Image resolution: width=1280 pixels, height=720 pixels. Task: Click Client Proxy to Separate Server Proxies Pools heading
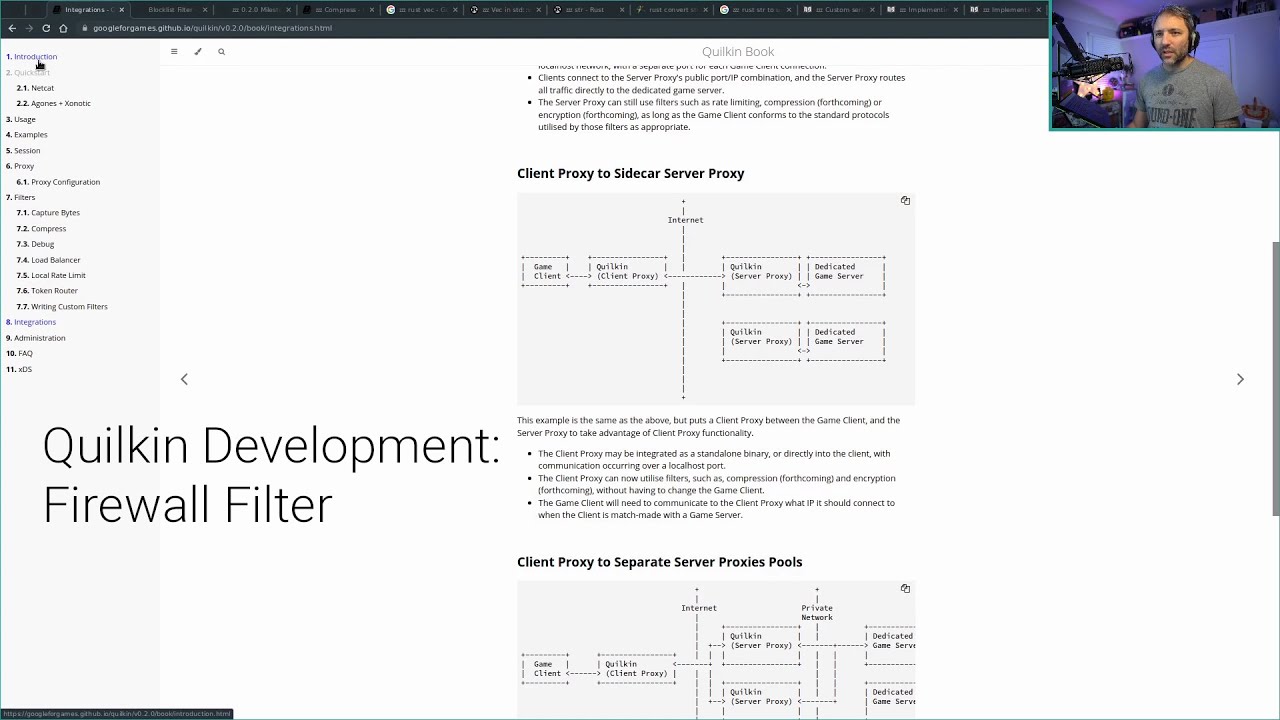[x=660, y=562]
